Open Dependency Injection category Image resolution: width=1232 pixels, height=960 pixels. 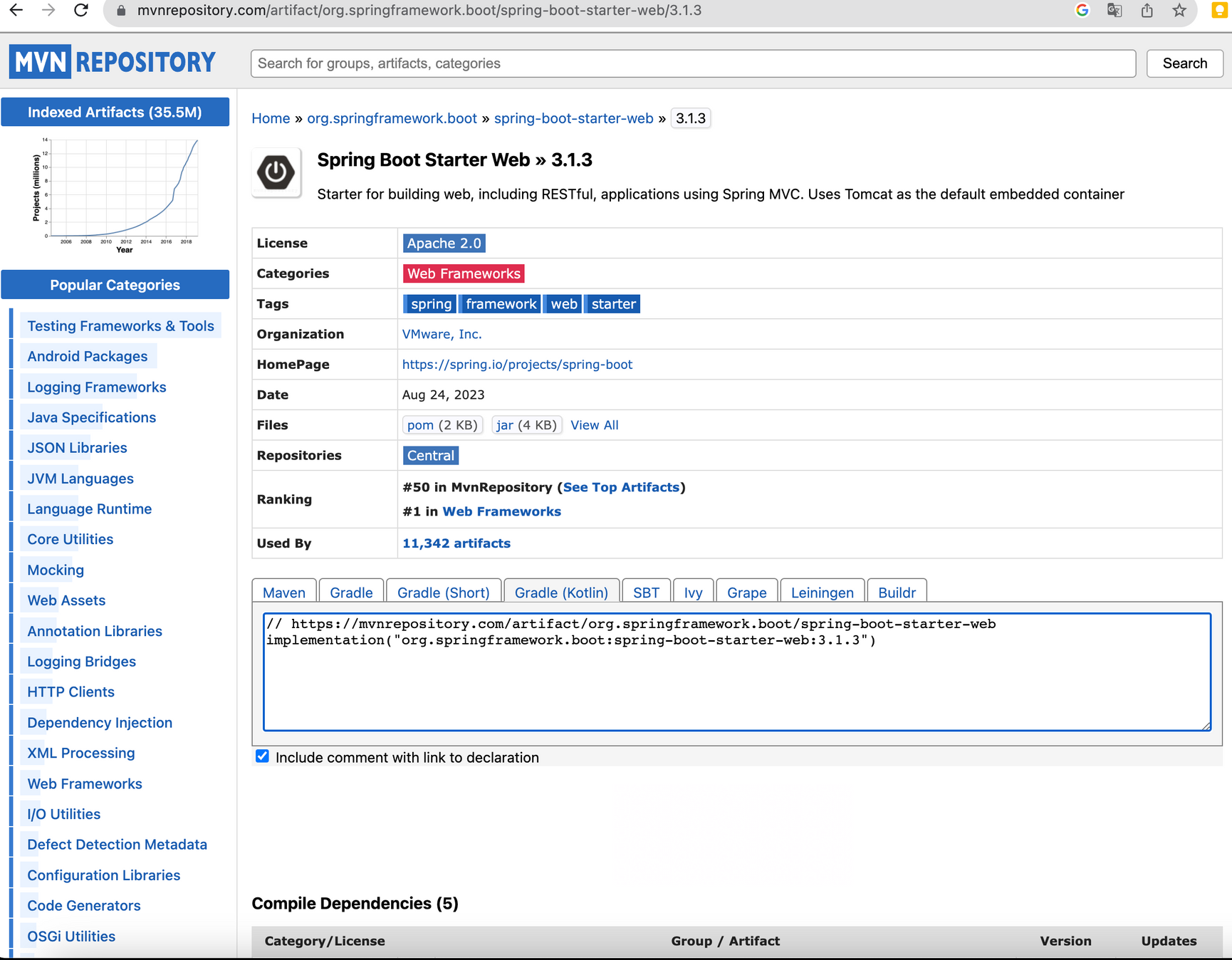point(100,722)
